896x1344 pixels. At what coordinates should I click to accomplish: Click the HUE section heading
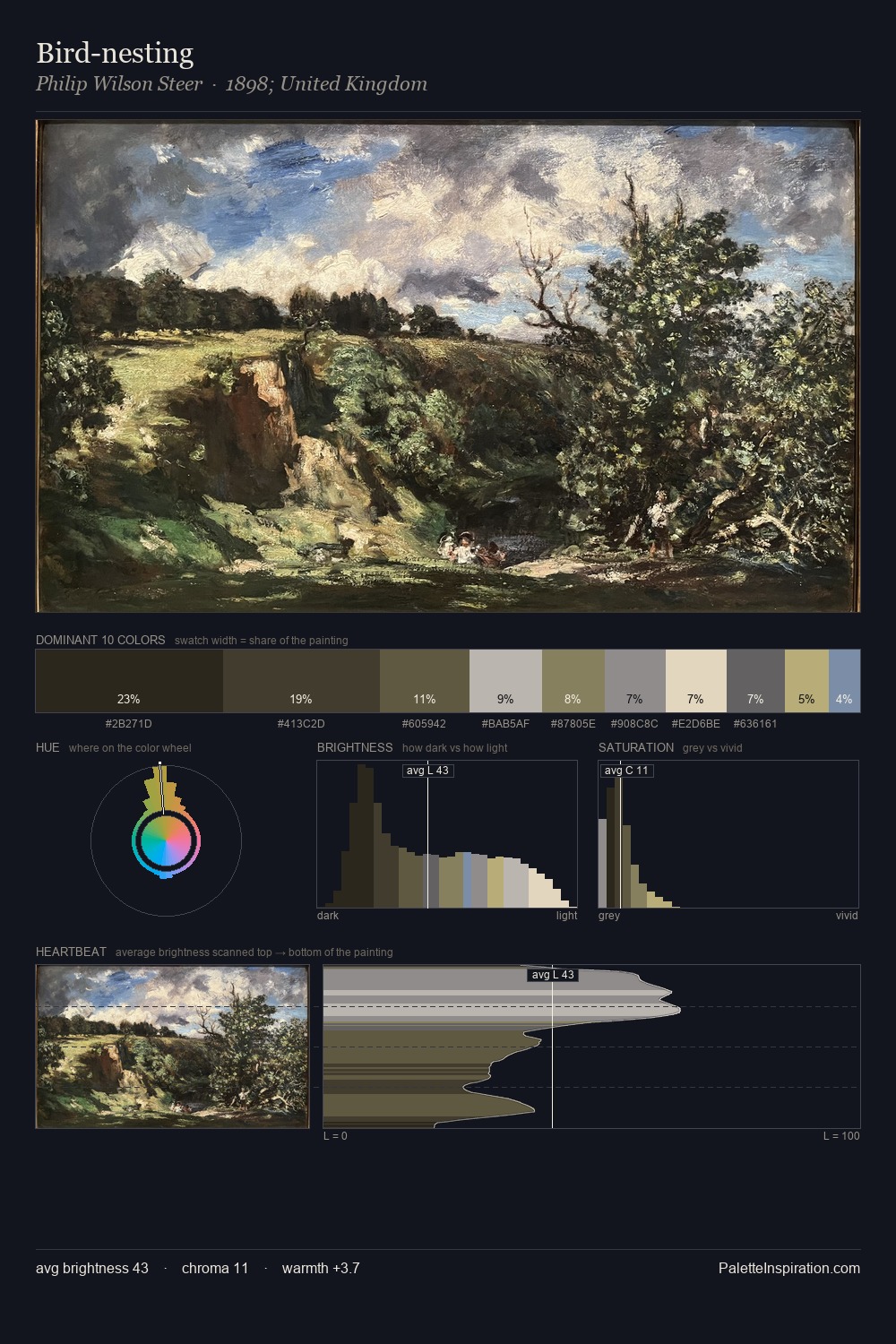click(47, 747)
